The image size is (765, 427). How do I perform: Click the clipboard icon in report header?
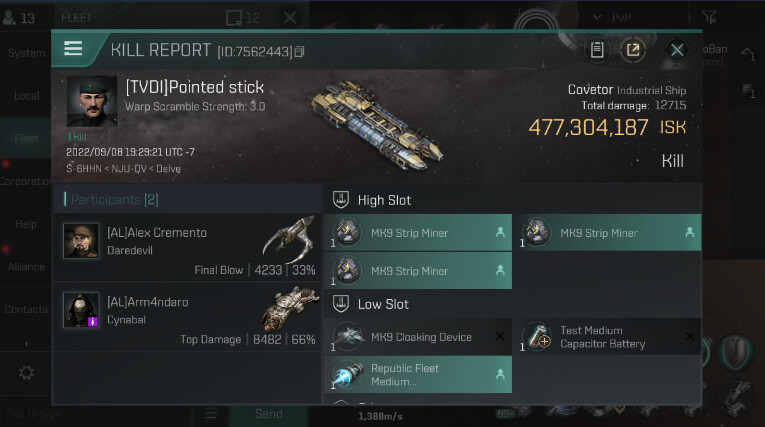pyautogui.click(x=597, y=50)
